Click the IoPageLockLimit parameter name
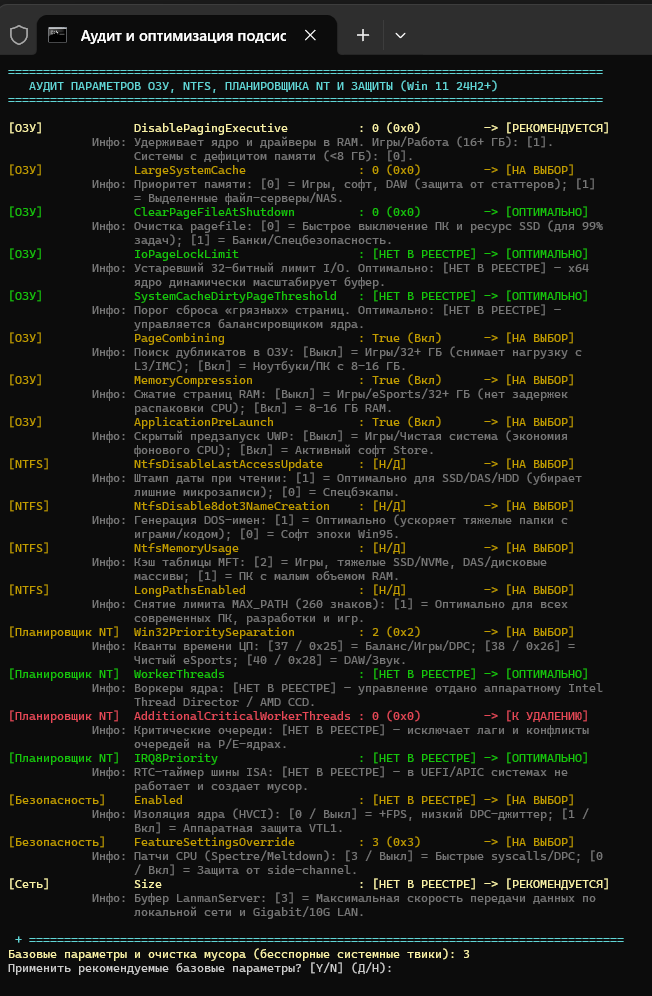The image size is (652, 996). click(x=186, y=254)
